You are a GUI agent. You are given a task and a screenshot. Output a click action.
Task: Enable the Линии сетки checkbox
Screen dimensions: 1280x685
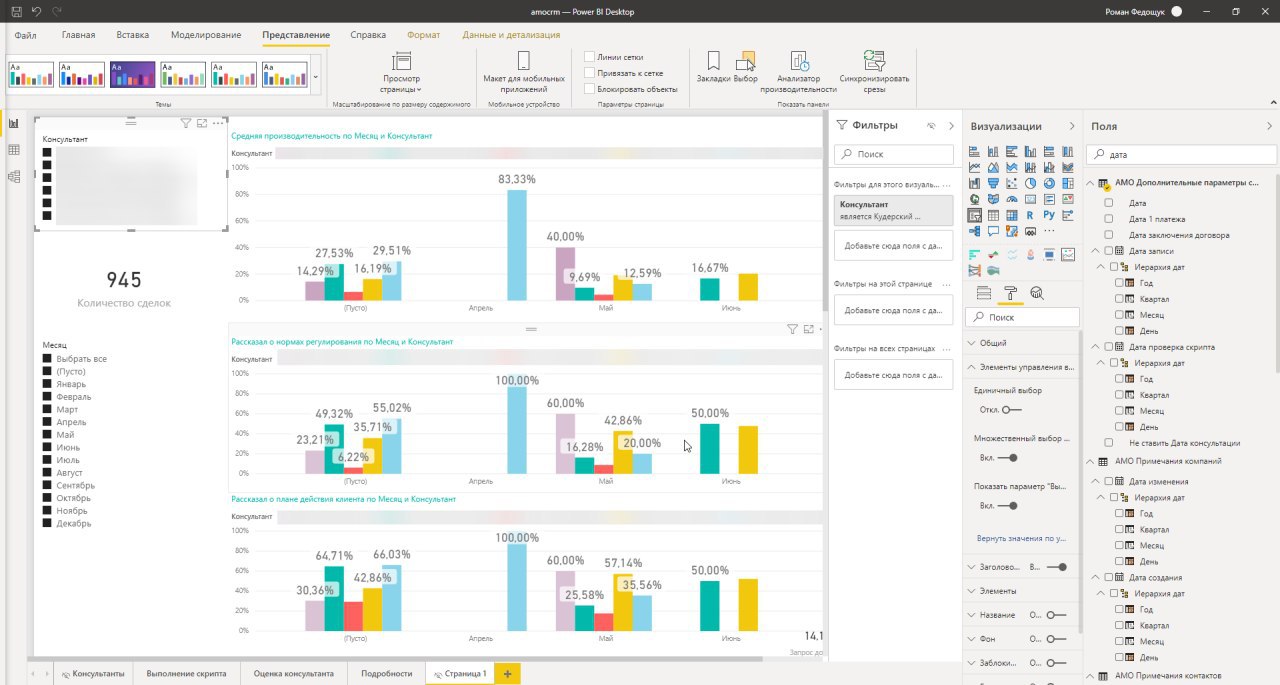[590, 58]
